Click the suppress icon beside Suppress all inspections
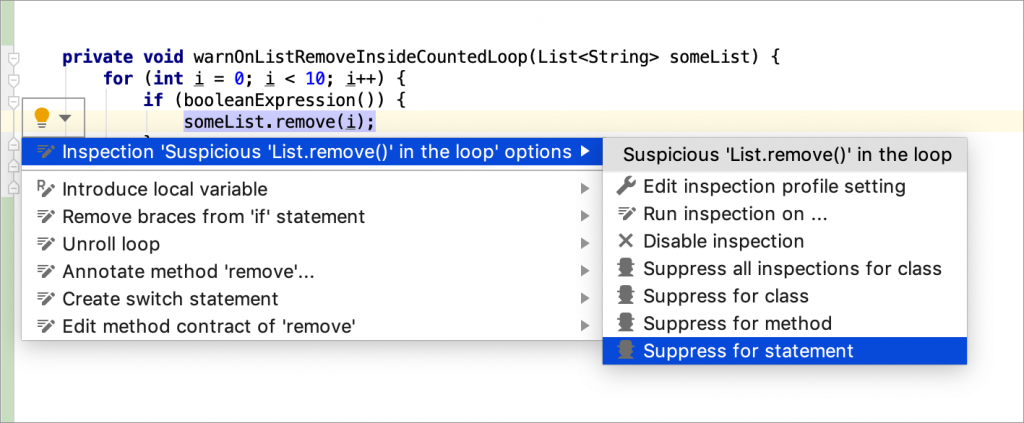This screenshot has height=423, width=1024. point(626,268)
